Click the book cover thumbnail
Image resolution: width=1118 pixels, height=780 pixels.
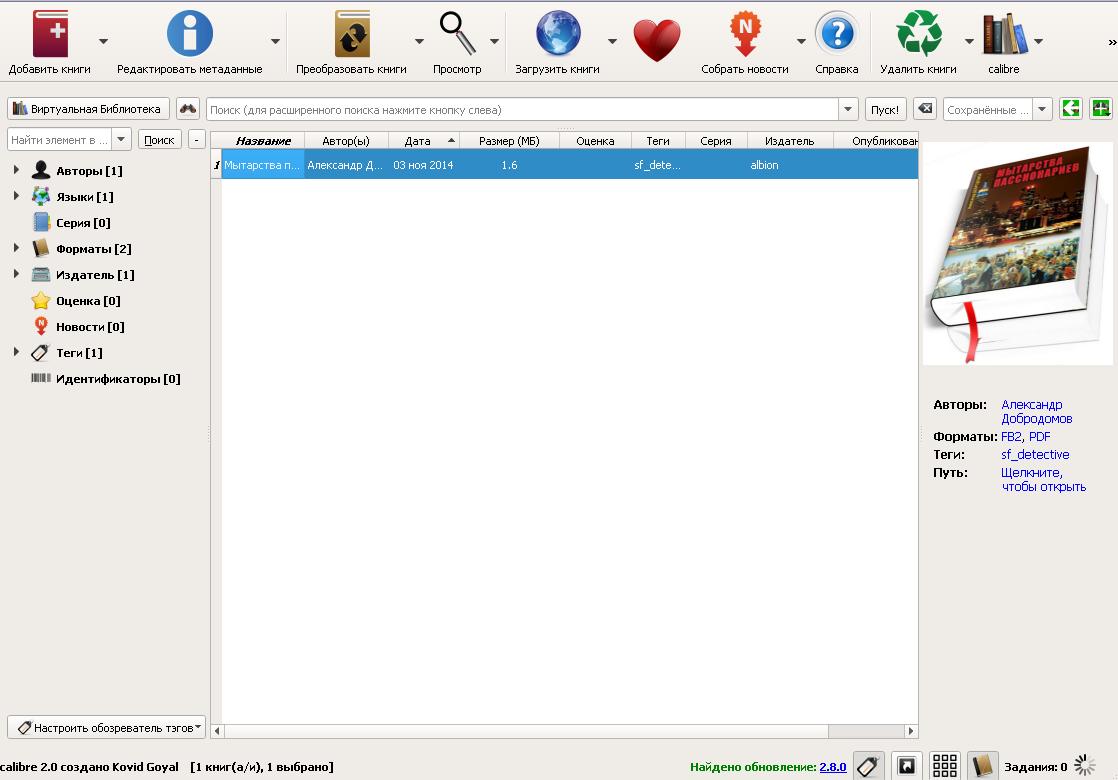(1017, 255)
